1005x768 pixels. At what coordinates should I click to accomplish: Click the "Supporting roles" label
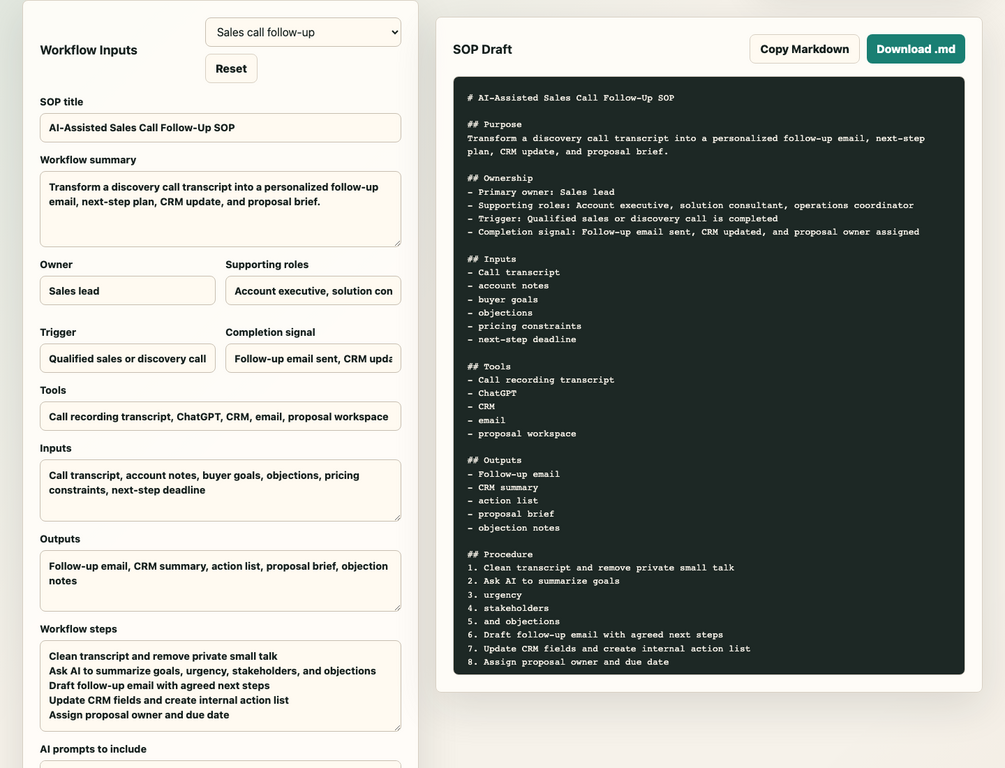(x=267, y=264)
